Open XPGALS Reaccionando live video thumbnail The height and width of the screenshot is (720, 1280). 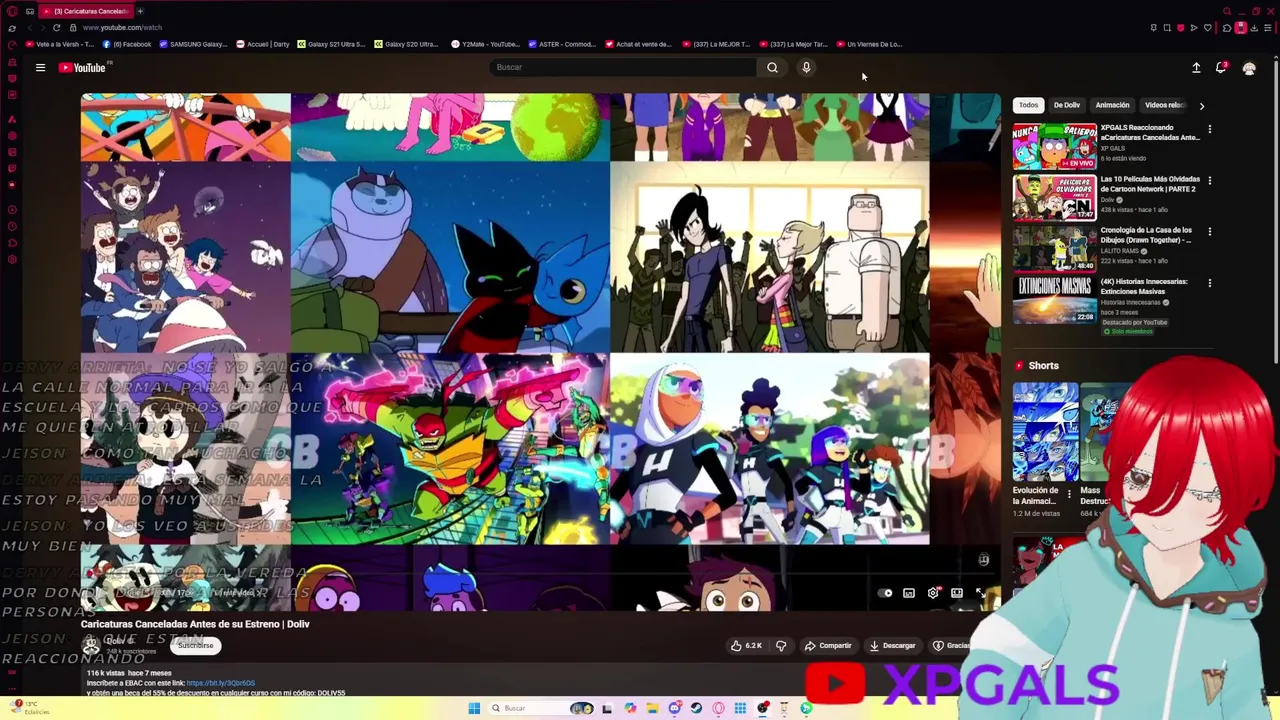click(x=1054, y=146)
